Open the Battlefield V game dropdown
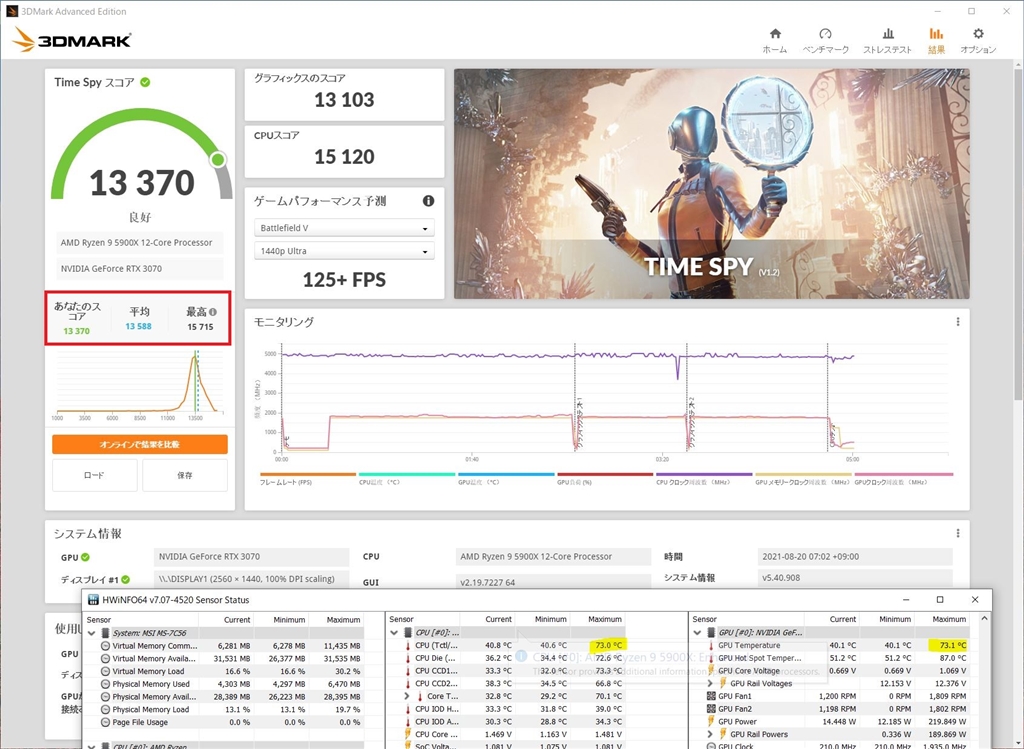 click(344, 228)
